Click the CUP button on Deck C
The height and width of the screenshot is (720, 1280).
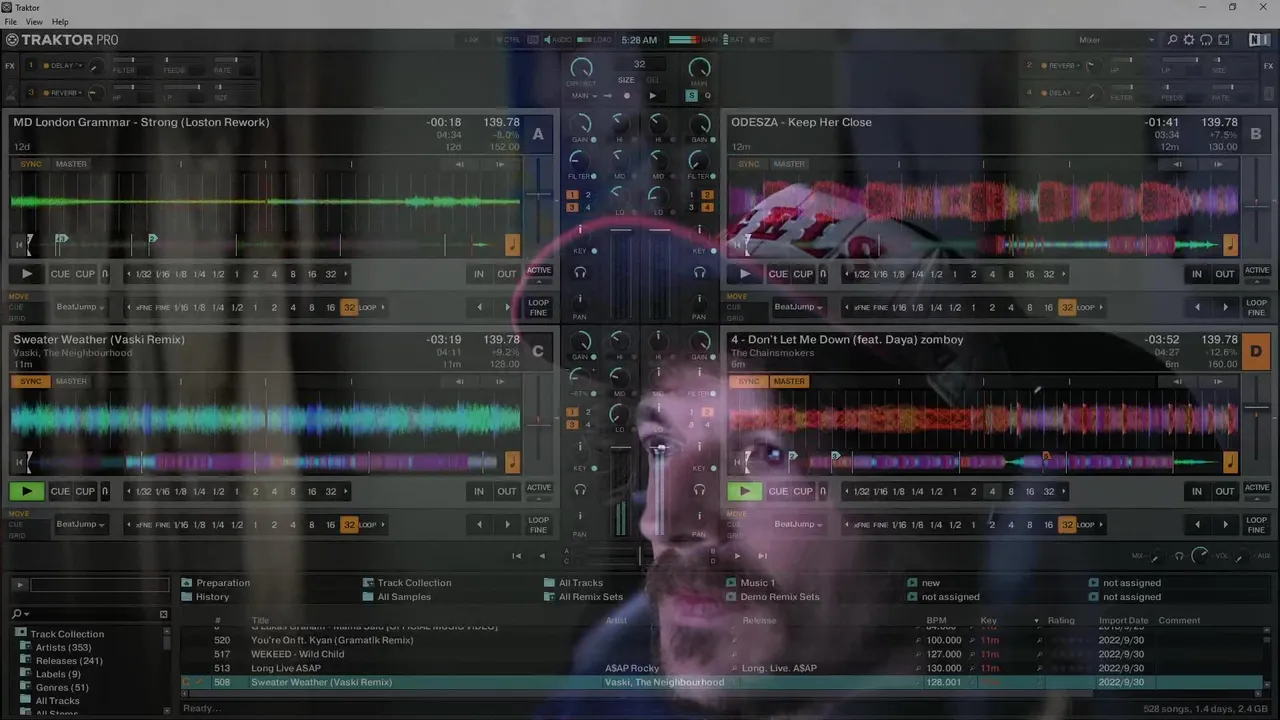[x=85, y=491]
